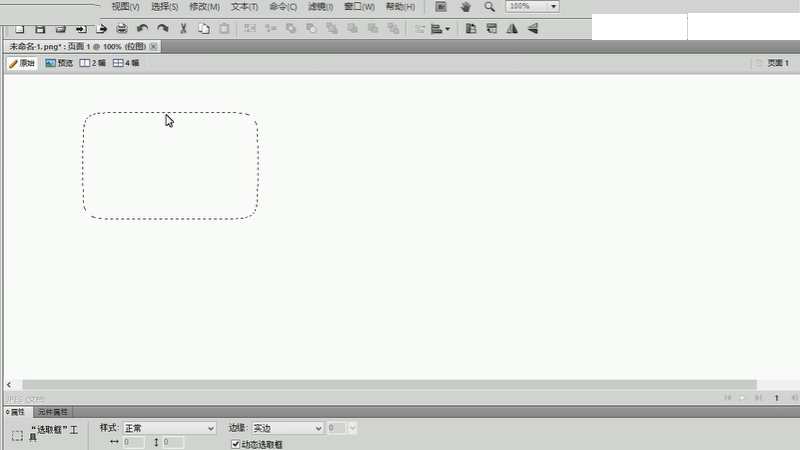800x450 pixels.
Task: Click the Group objects icon
Action: (250, 29)
